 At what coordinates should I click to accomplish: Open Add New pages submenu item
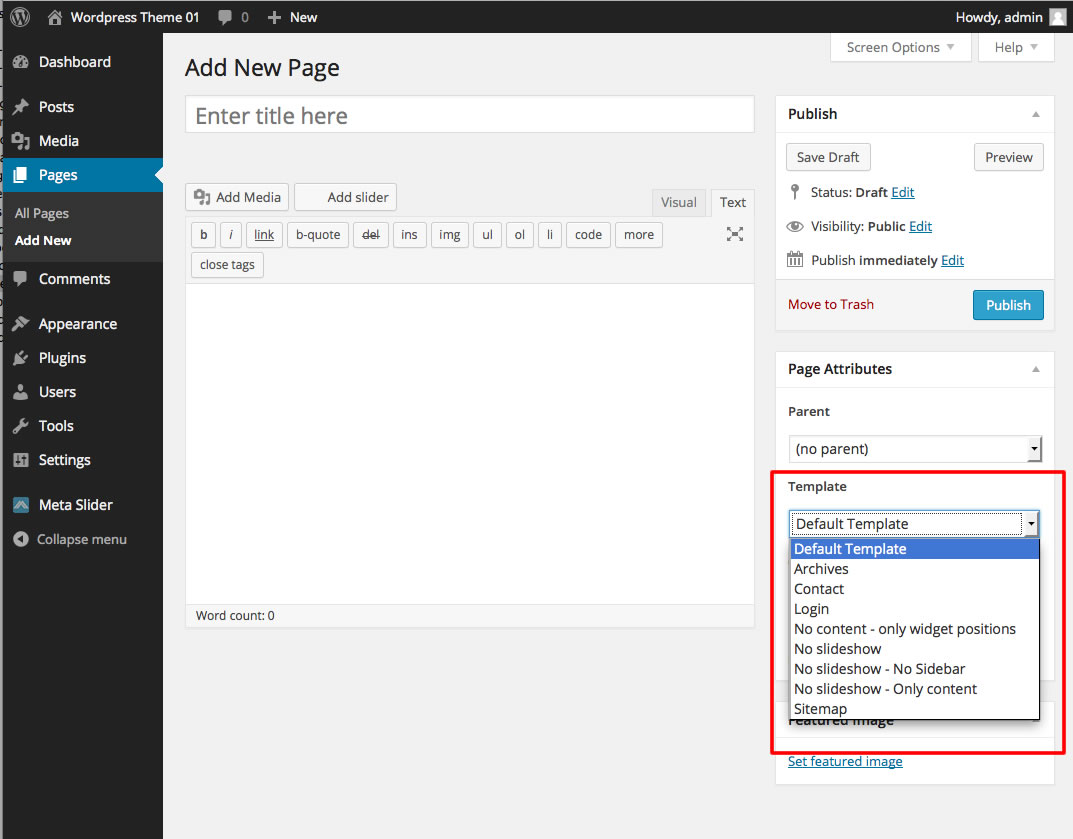coord(43,240)
